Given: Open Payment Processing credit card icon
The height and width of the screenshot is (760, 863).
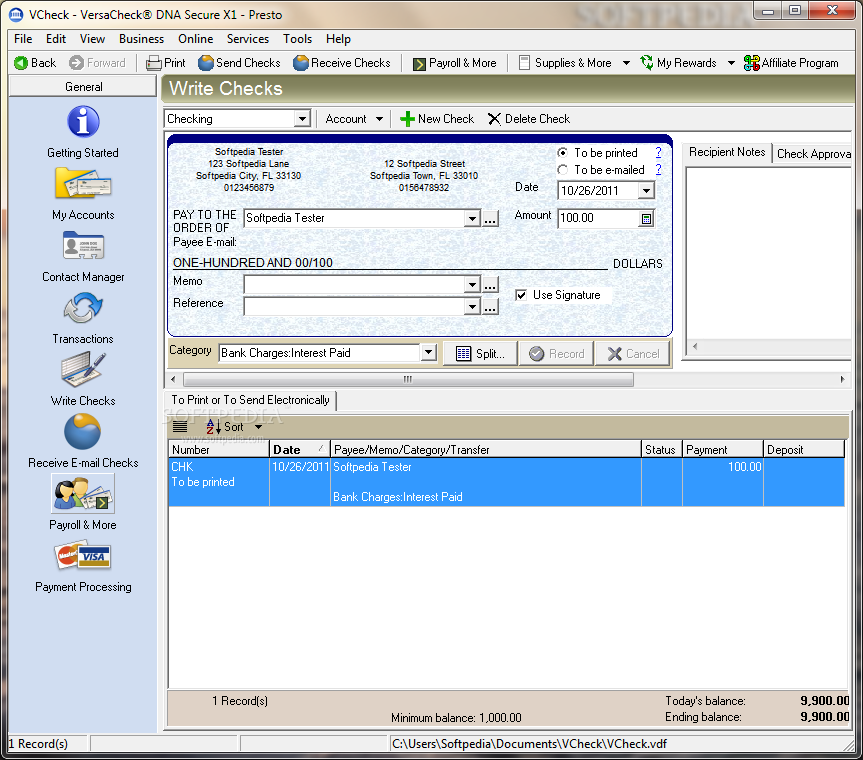Looking at the screenshot, I should tap(83, 556).
